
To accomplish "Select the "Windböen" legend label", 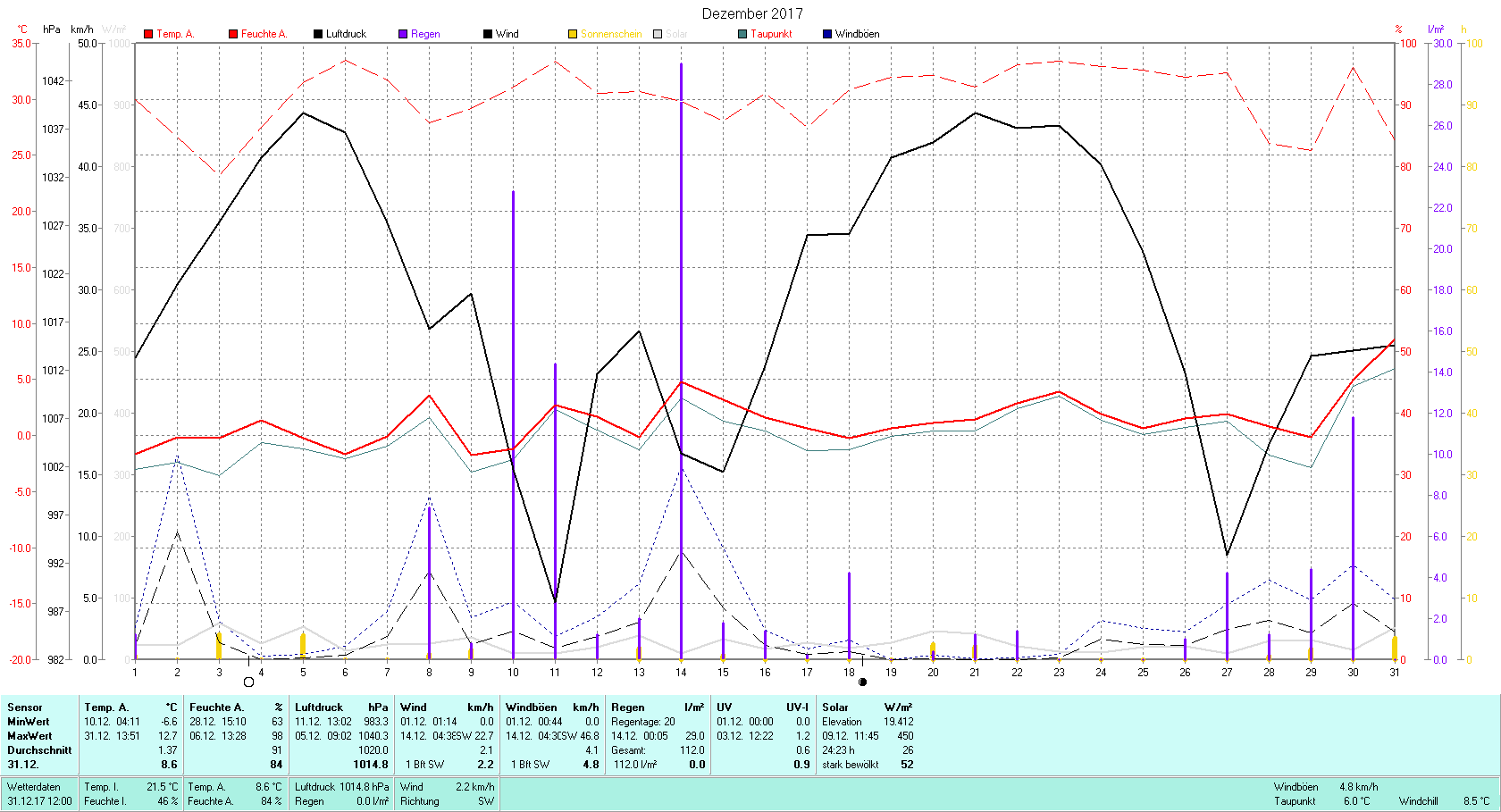I will coord(857,34).
